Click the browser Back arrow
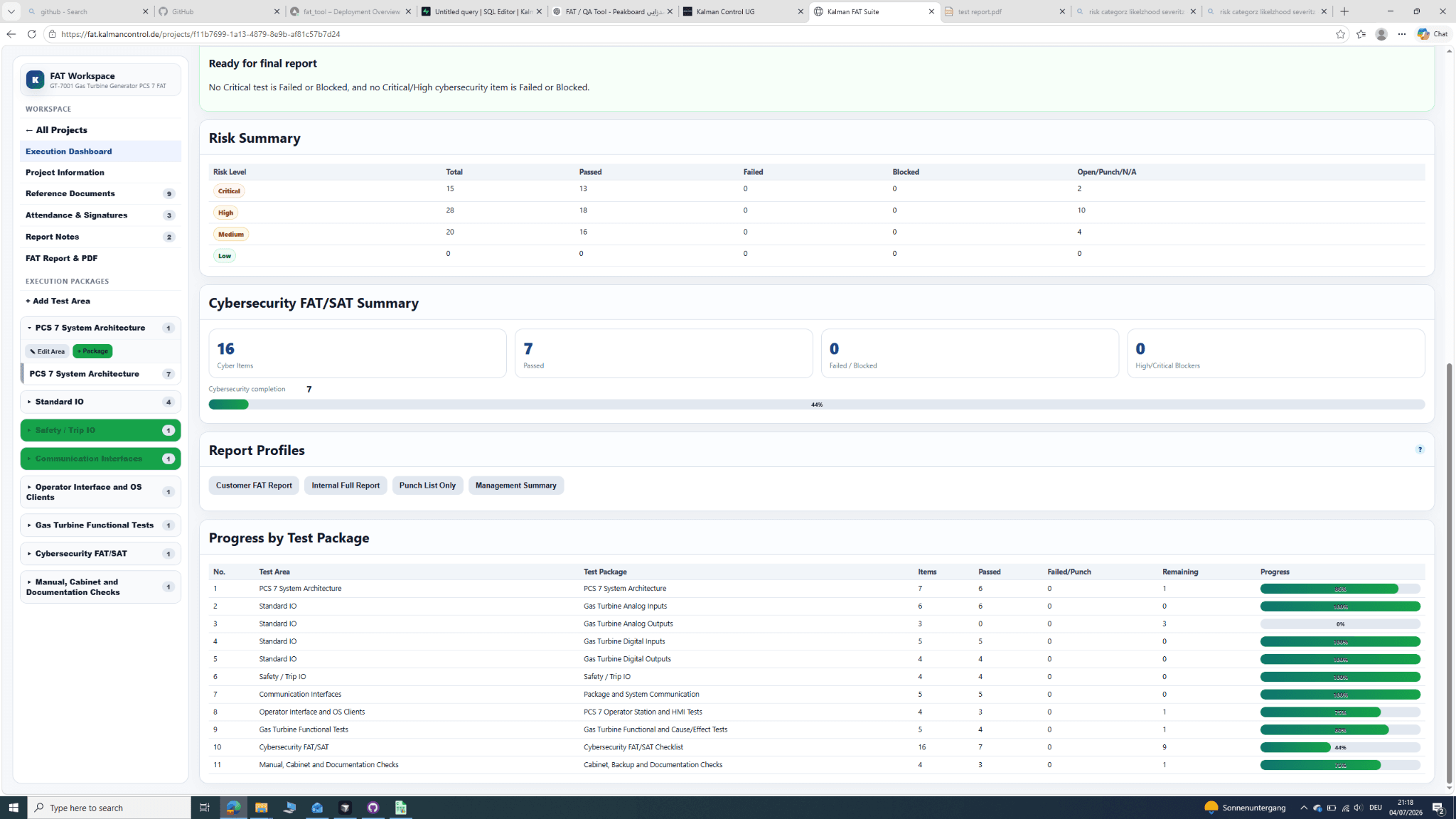1456x819 pixels. pos(11,34)
